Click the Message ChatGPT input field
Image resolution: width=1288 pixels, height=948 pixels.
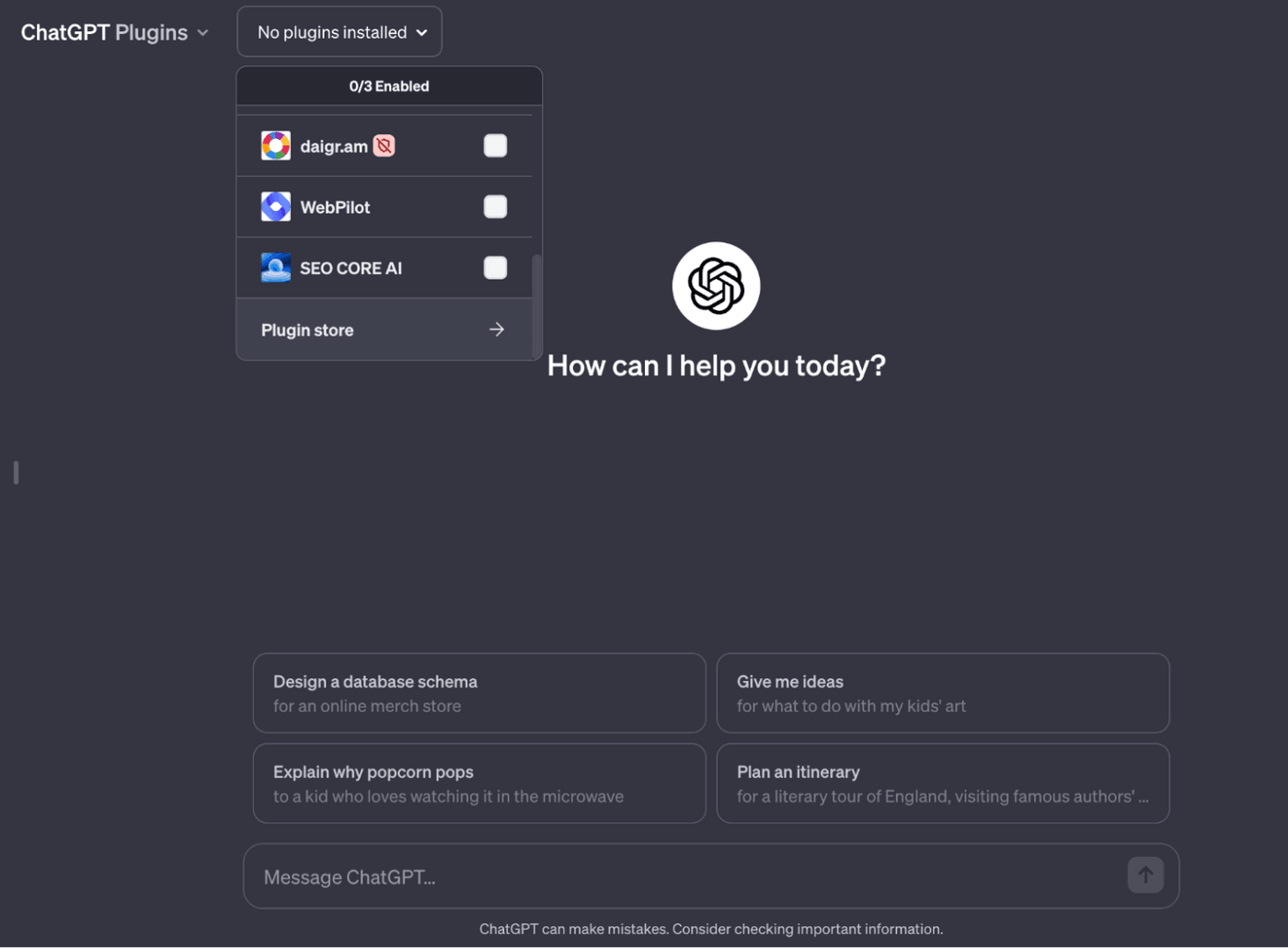644,875
